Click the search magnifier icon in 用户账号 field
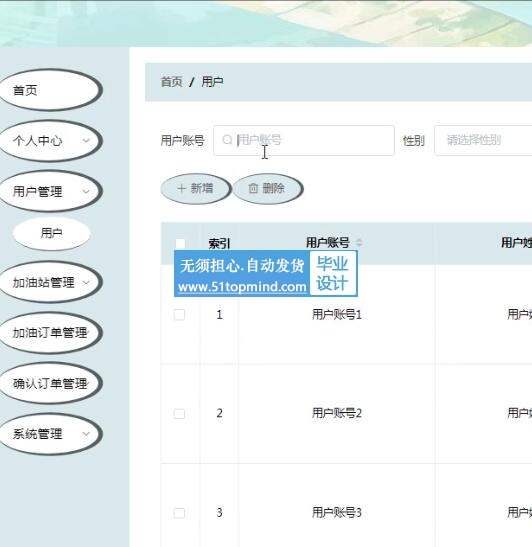The height and width of the screenshot is (547, 532). (227, 140)
